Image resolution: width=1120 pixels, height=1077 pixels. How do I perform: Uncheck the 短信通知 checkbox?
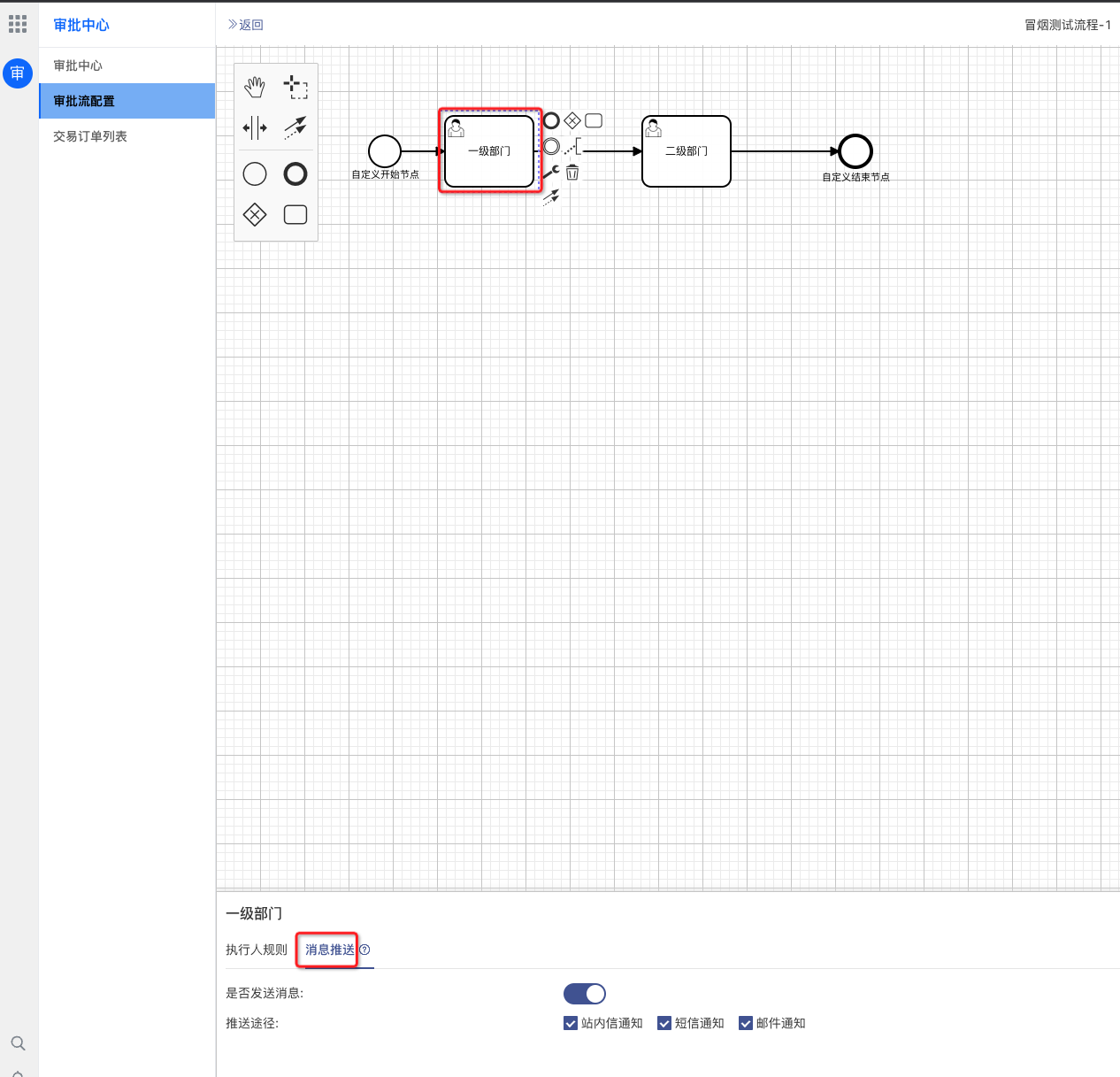664,1023
